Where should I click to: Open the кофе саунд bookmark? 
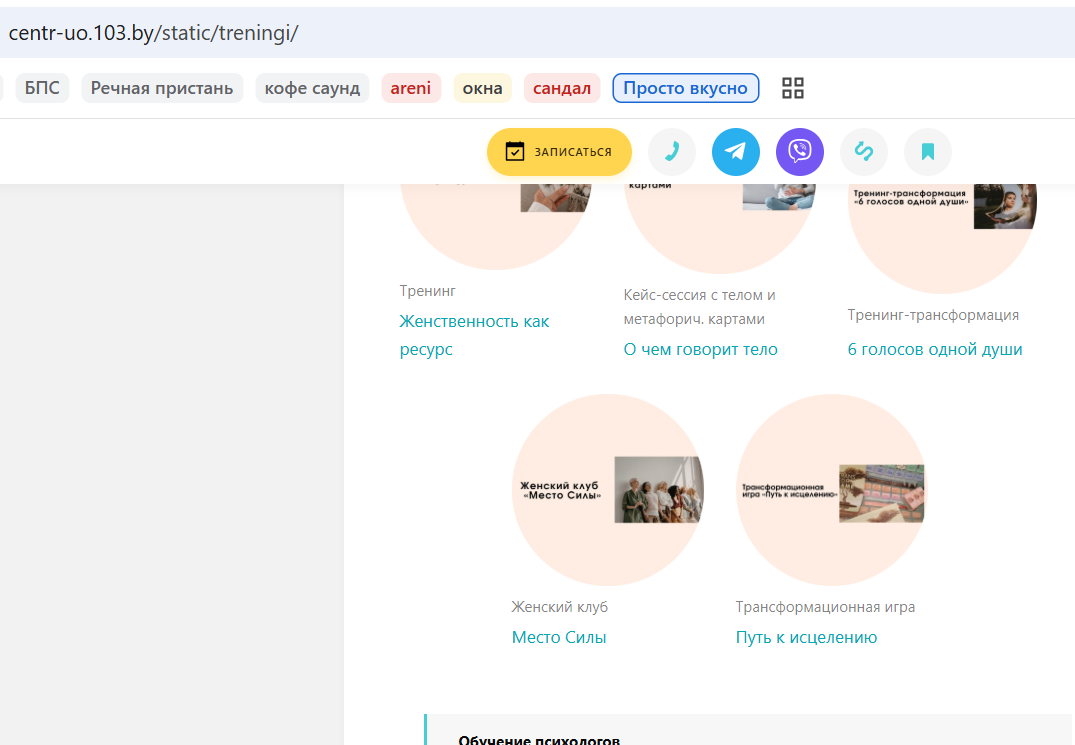click(x=312, y=88)
